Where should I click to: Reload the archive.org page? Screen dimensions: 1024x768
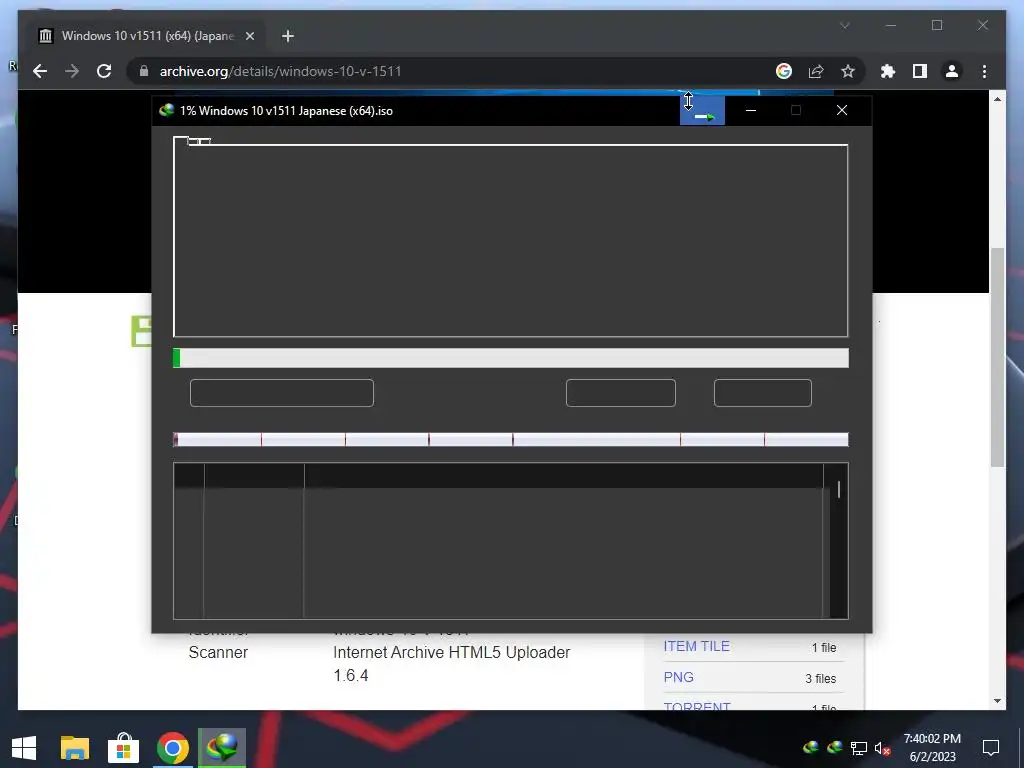pyautogui.click(x=104, y=71)
